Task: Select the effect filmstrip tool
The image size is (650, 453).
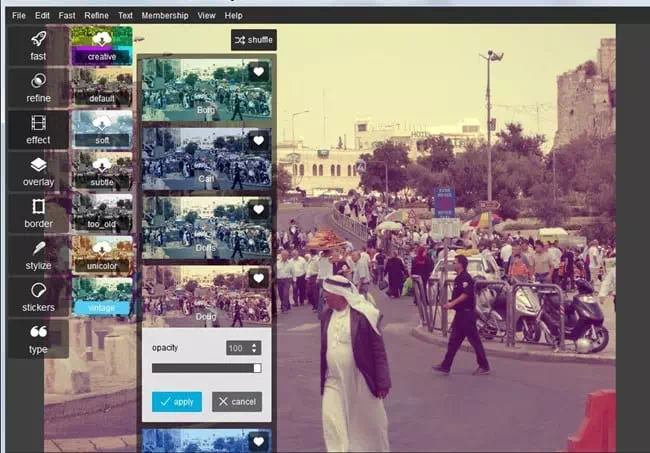Action: (38, 129)
